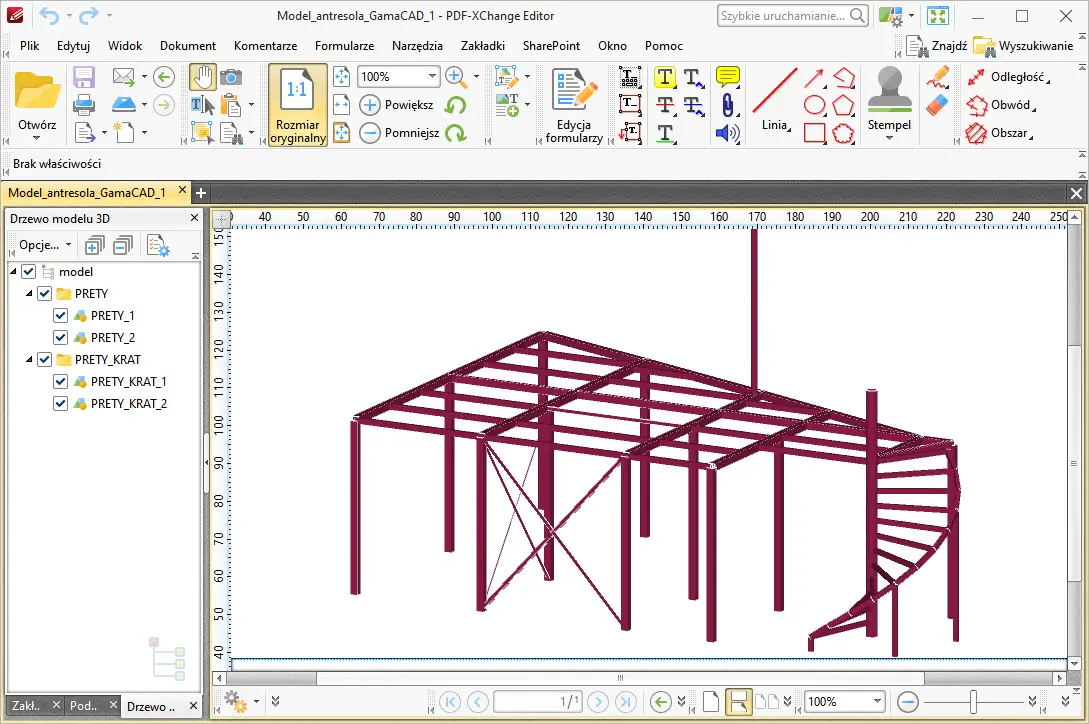
Task: Click the Rozmiar oryginalny button
Action: coord(297,105)
